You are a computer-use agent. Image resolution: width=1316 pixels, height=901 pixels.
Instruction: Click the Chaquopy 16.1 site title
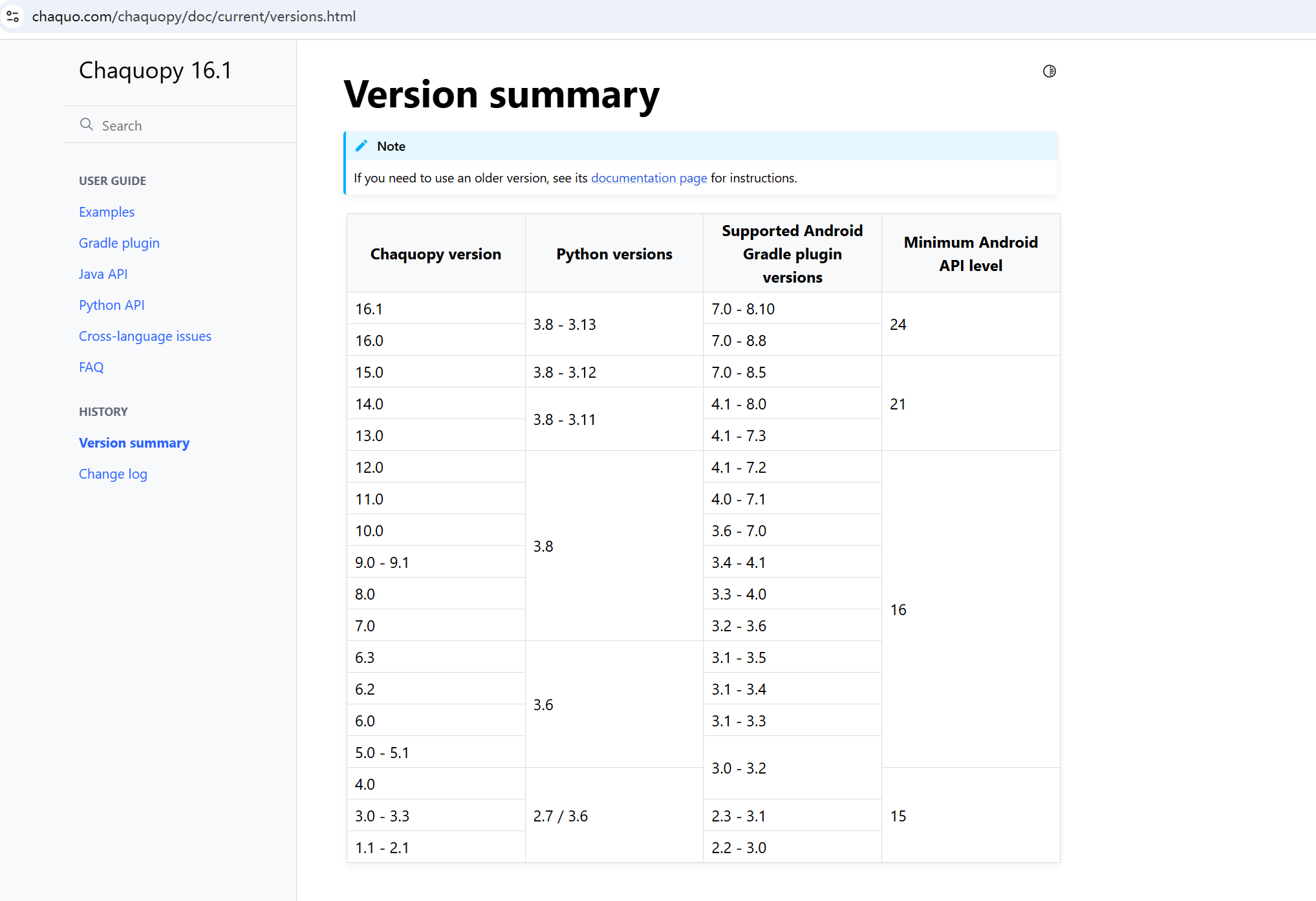155,70
